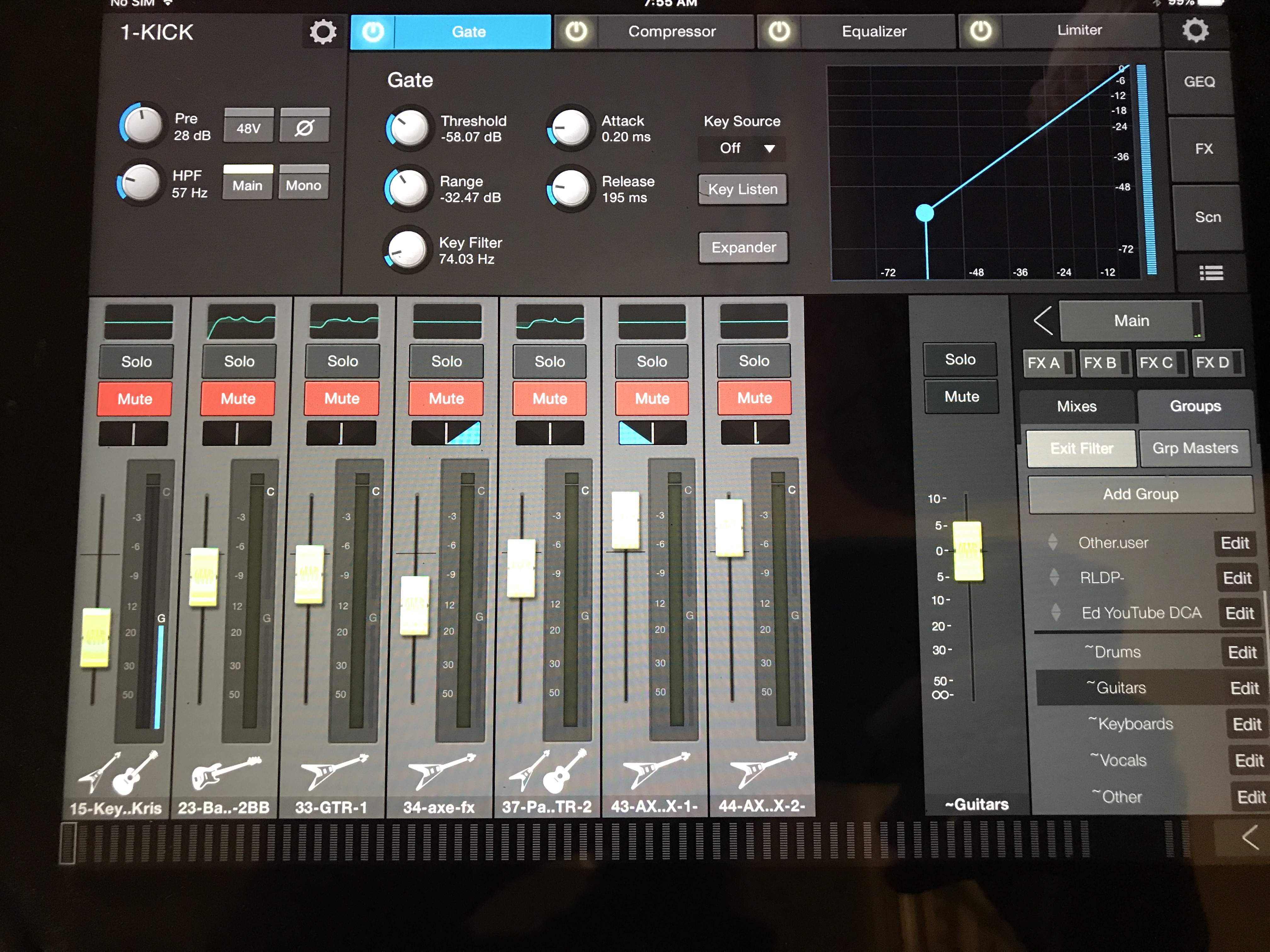This screenshot has width=1270, height=952.
Task: Click the Pre gain knob
Action: pyautogui.click(x=142, y=125)
